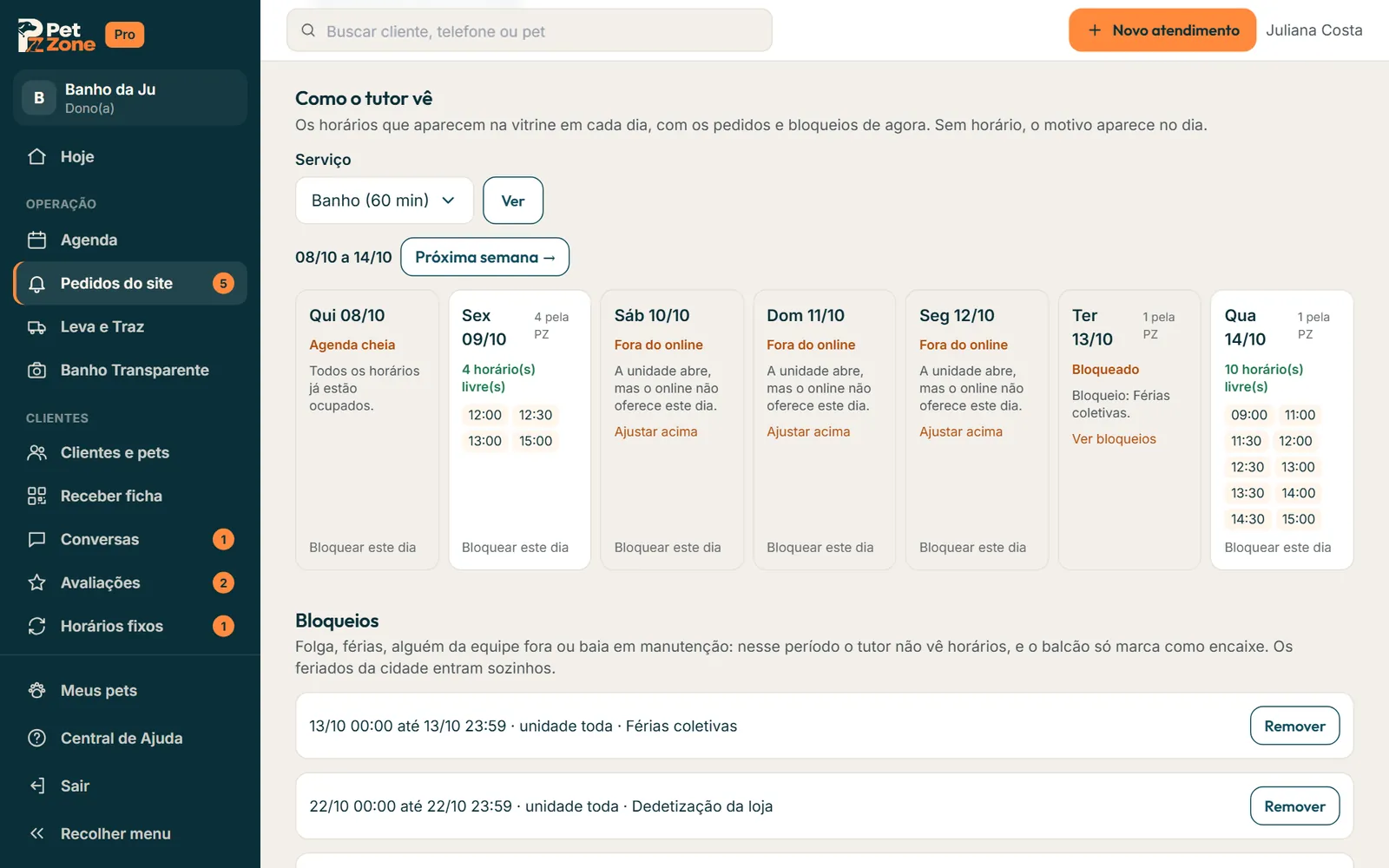Click the paw icon for Meus pets
The width and height of the screenshot is (1389, 868).
36,691
